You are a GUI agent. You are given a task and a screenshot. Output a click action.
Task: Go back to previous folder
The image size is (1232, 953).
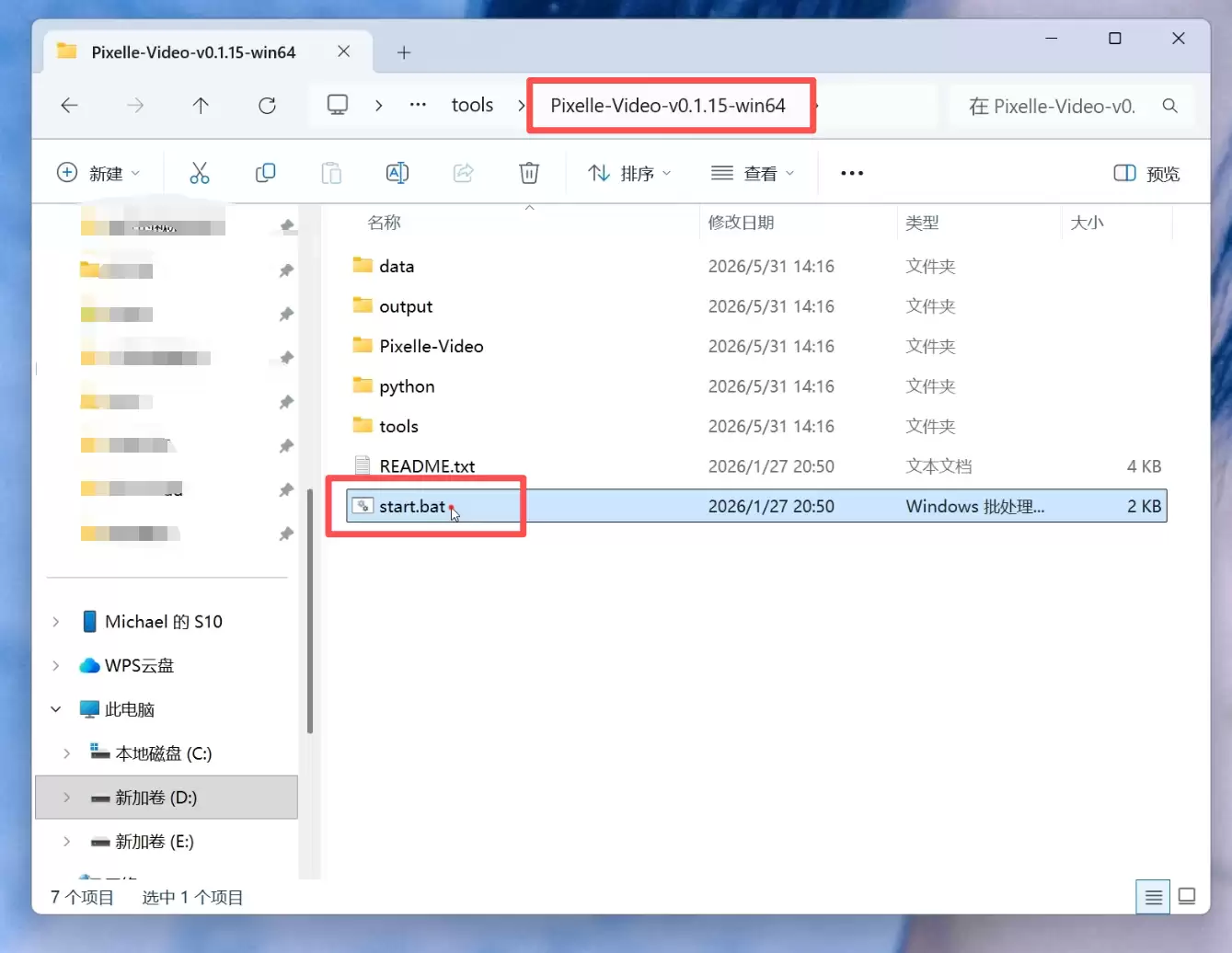tap(69, 106)
